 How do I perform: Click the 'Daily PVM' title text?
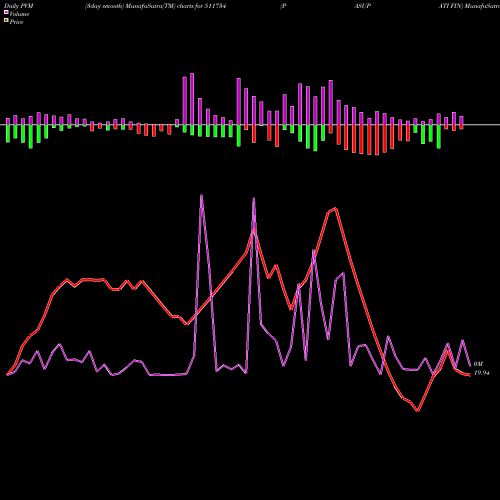click(x=18, y=6)
